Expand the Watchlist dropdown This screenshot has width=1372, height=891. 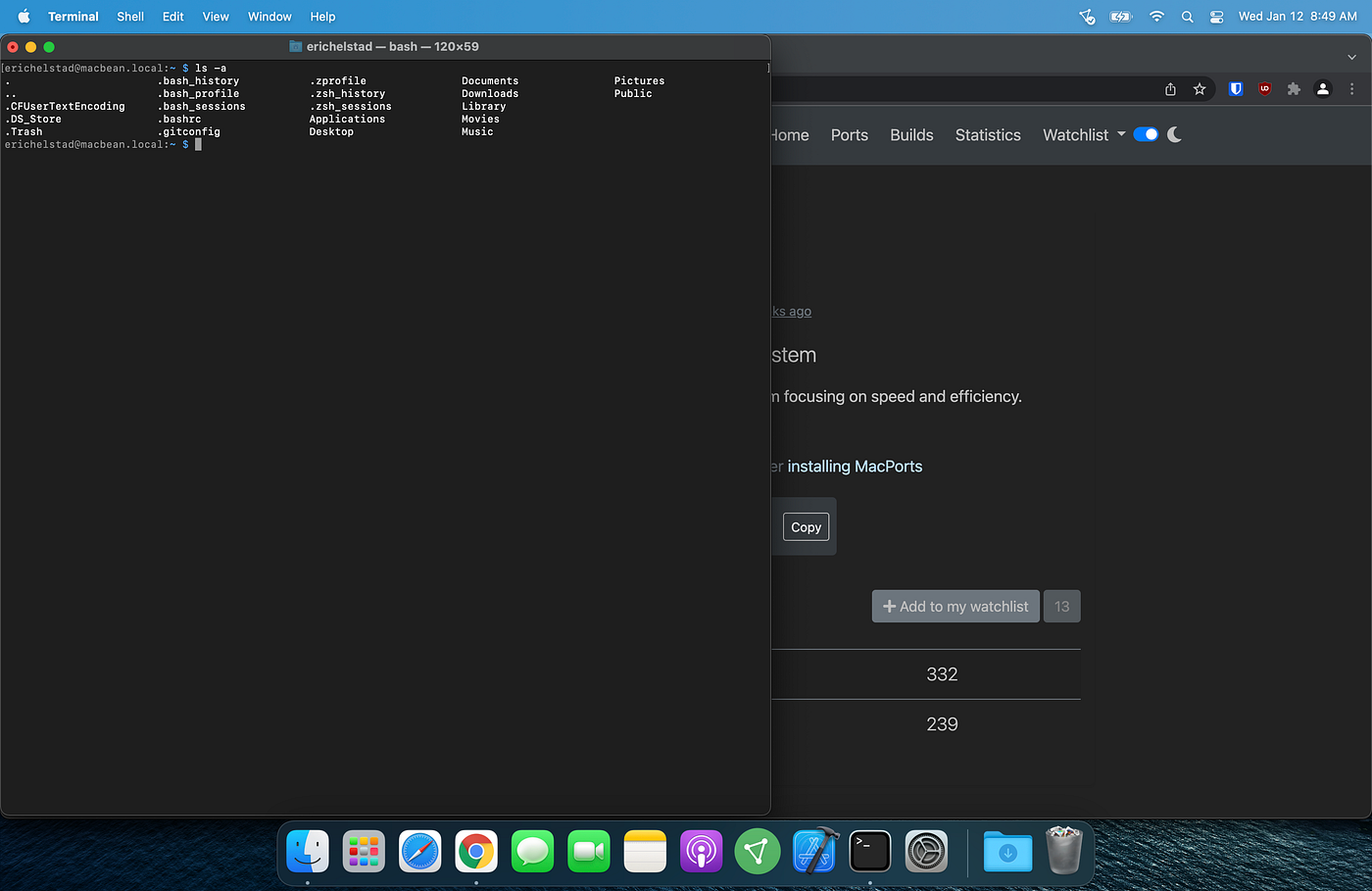click(1084, 135)
